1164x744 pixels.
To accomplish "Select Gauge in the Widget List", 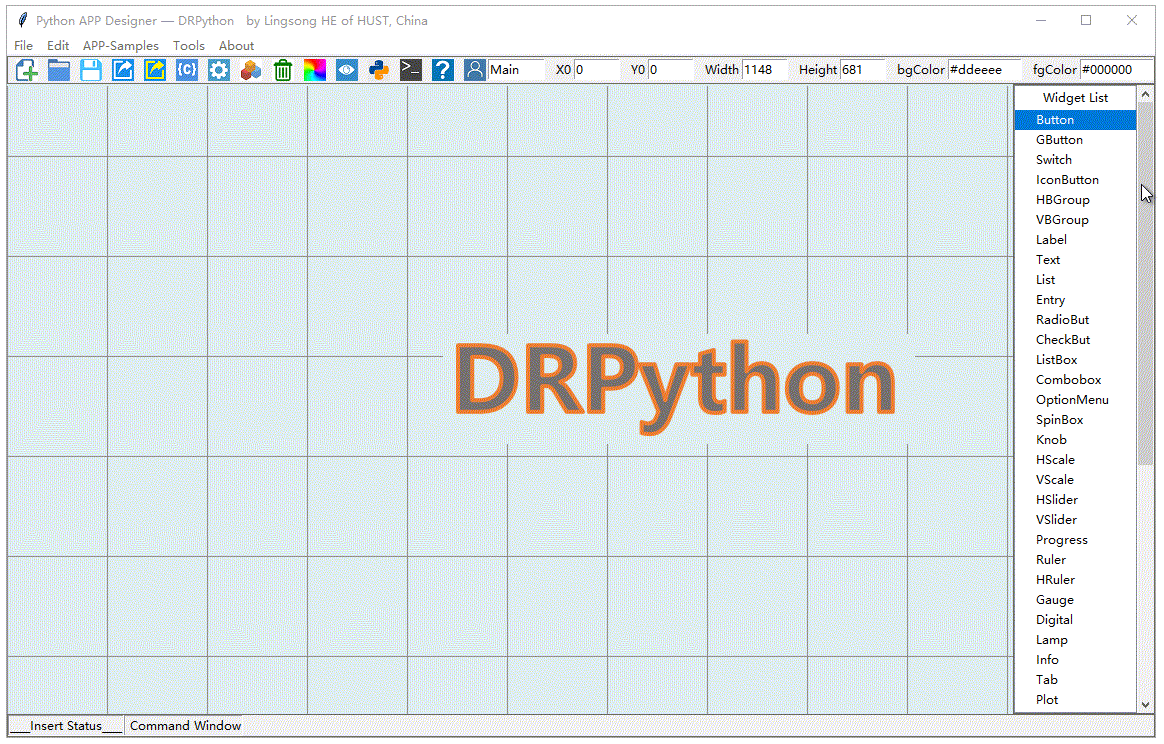I will 1075,601.
